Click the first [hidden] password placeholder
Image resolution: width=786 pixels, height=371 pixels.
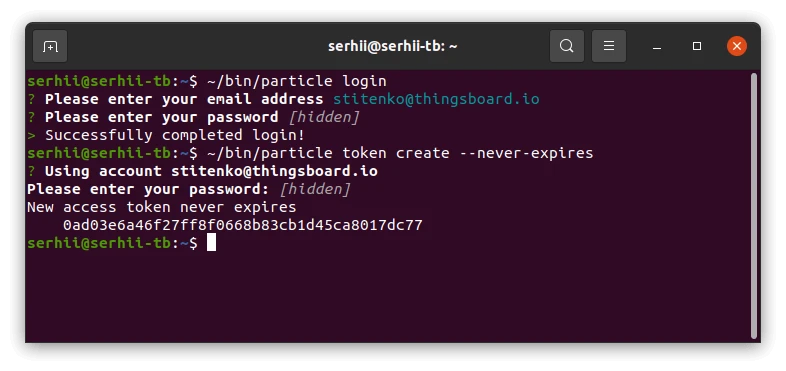pos(324,117)
